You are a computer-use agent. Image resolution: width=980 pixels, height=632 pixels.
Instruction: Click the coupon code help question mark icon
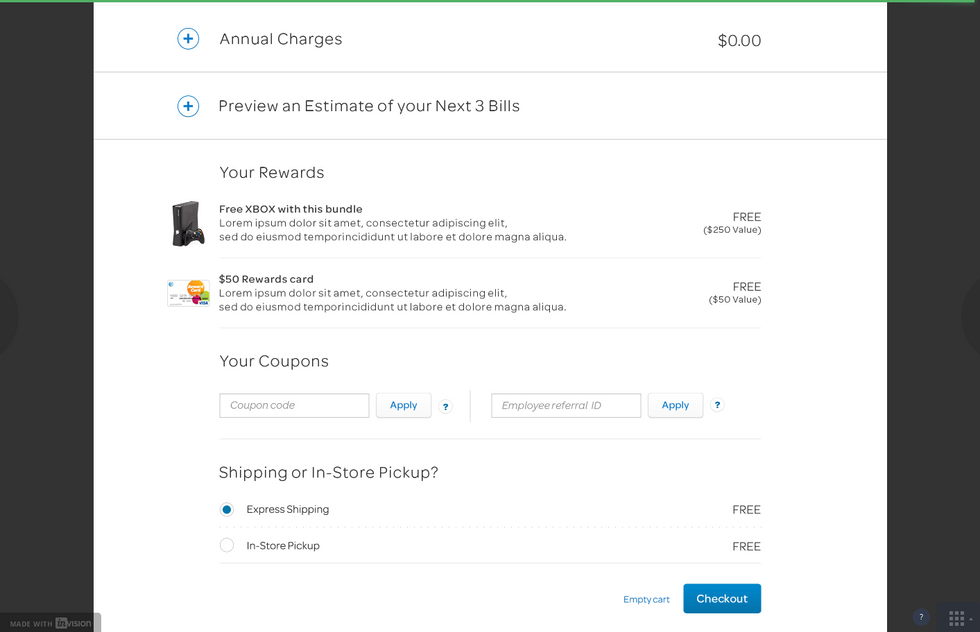[445, 406]
